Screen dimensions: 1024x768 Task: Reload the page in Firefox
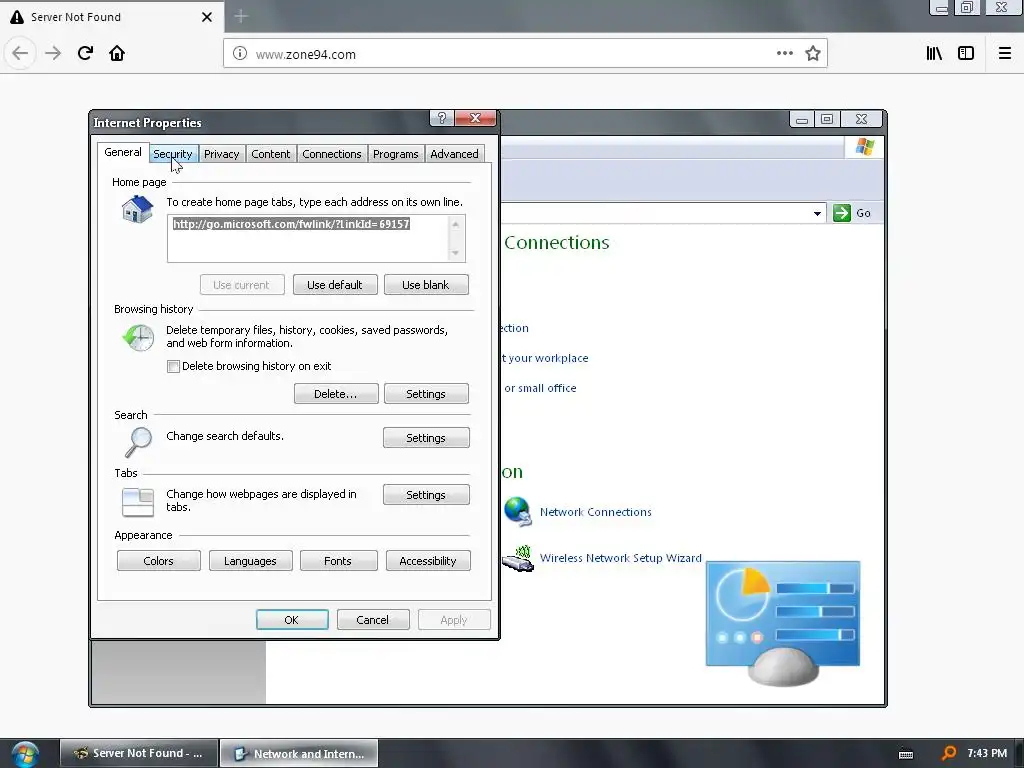coord(85,53)
